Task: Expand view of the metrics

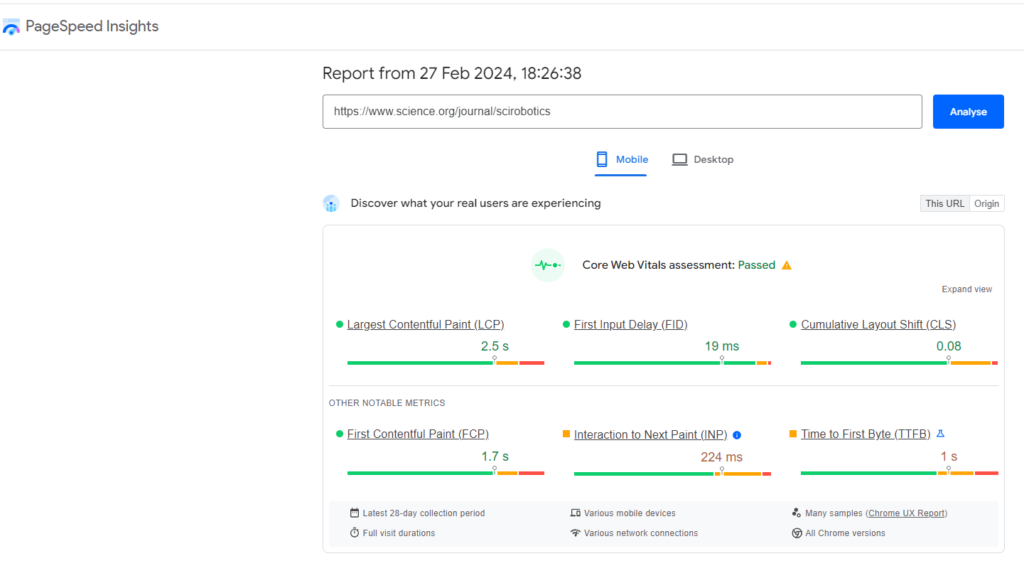Action: tap(967, 289)
